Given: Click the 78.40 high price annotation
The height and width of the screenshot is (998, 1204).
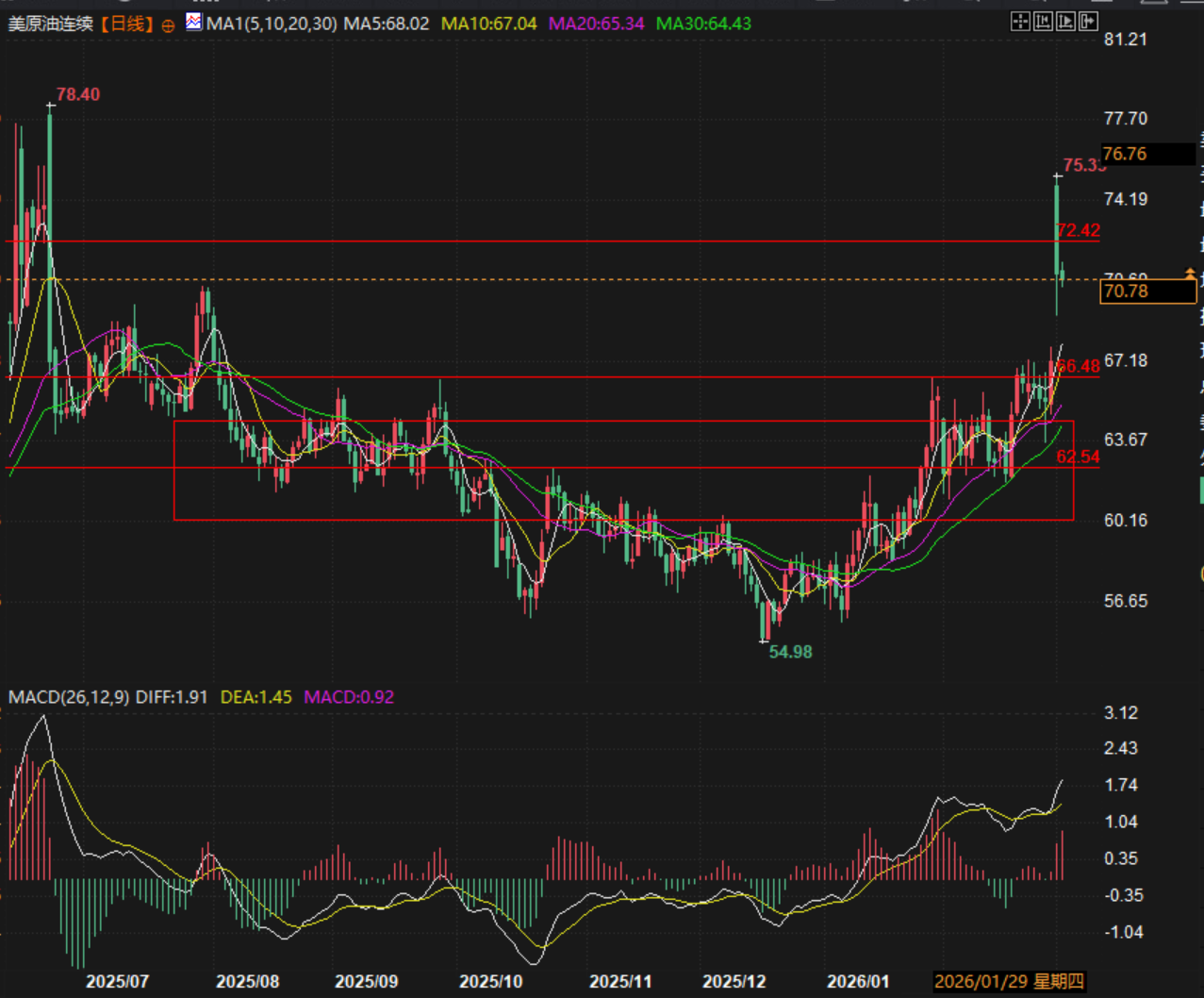Looking at the screenshot, I should (x=77, y=94).
